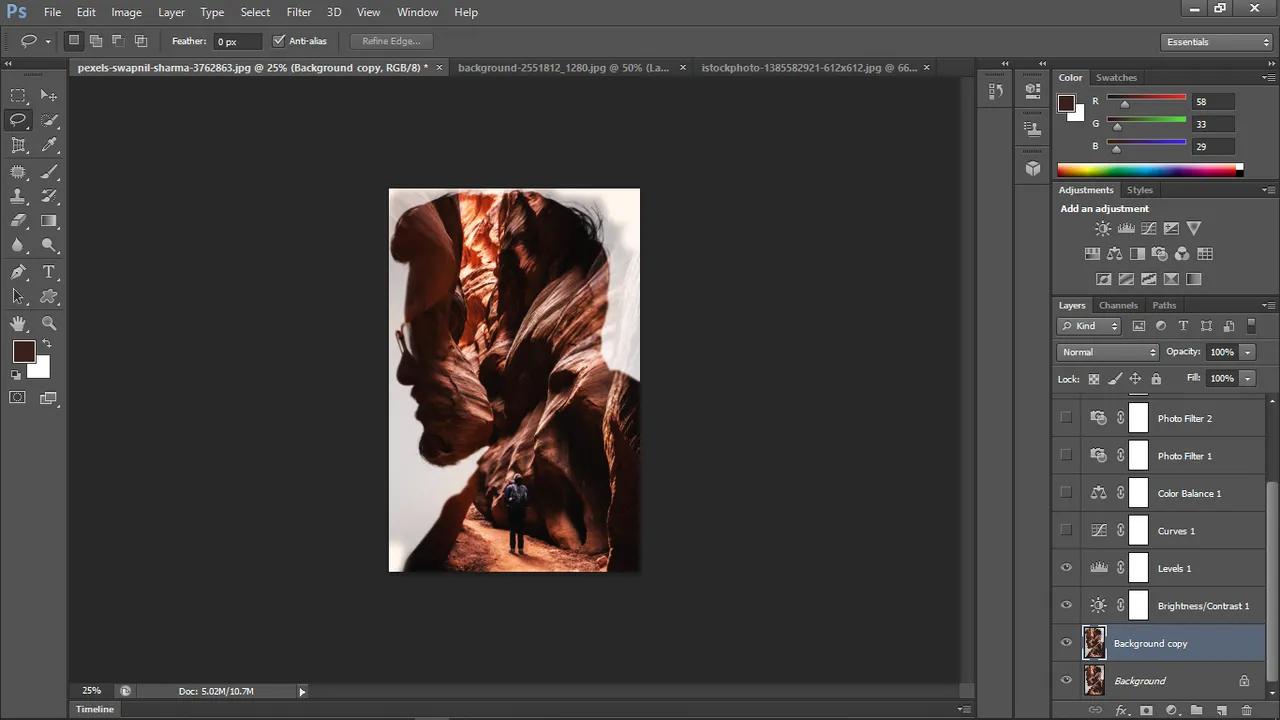1280x720 pixels.
Task: Select the Blur tool
Action: pos(18,246)
